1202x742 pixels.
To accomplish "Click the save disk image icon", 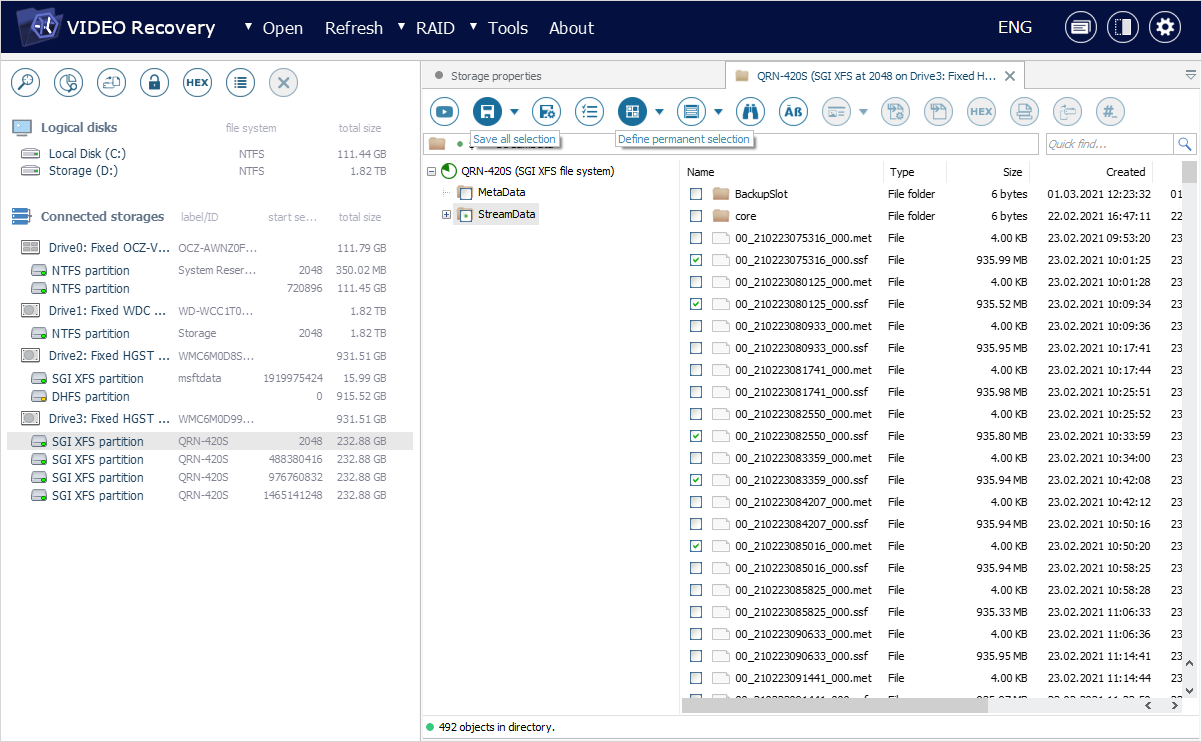I will click(111, 83).
